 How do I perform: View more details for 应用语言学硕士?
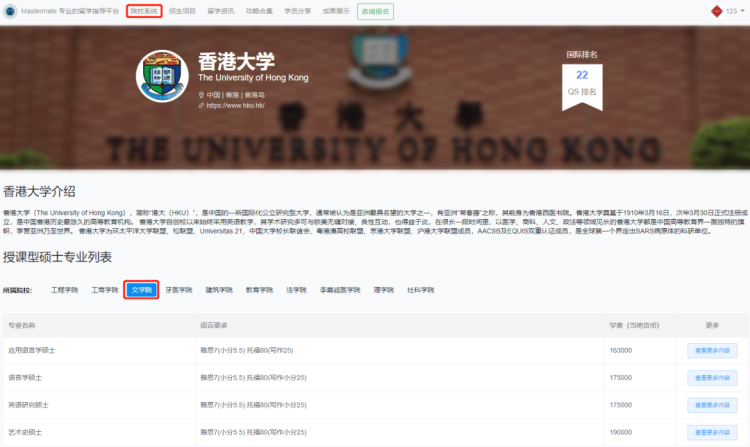711,351
